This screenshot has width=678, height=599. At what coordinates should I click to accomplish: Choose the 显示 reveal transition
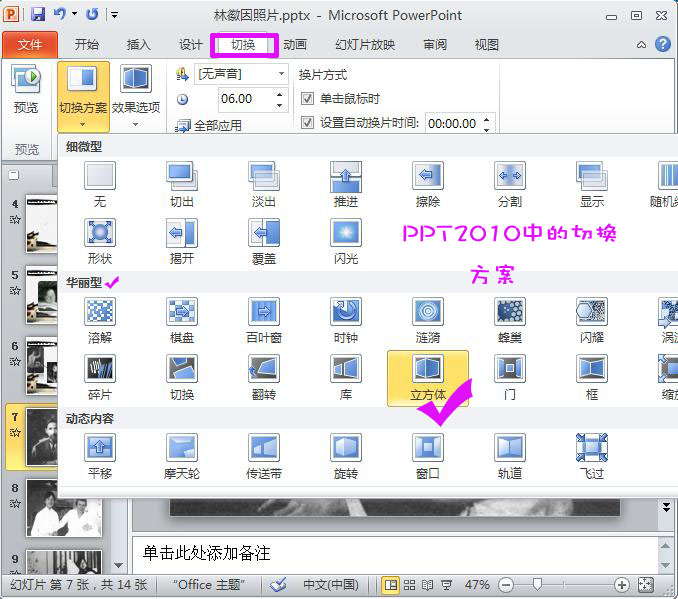[x=592, y=185]
